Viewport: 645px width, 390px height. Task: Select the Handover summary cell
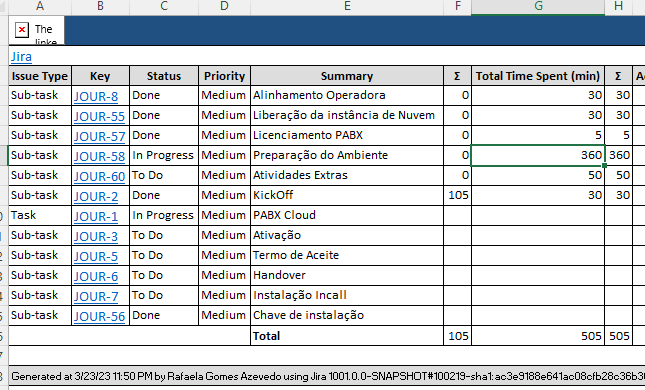(x=347, y=275)
